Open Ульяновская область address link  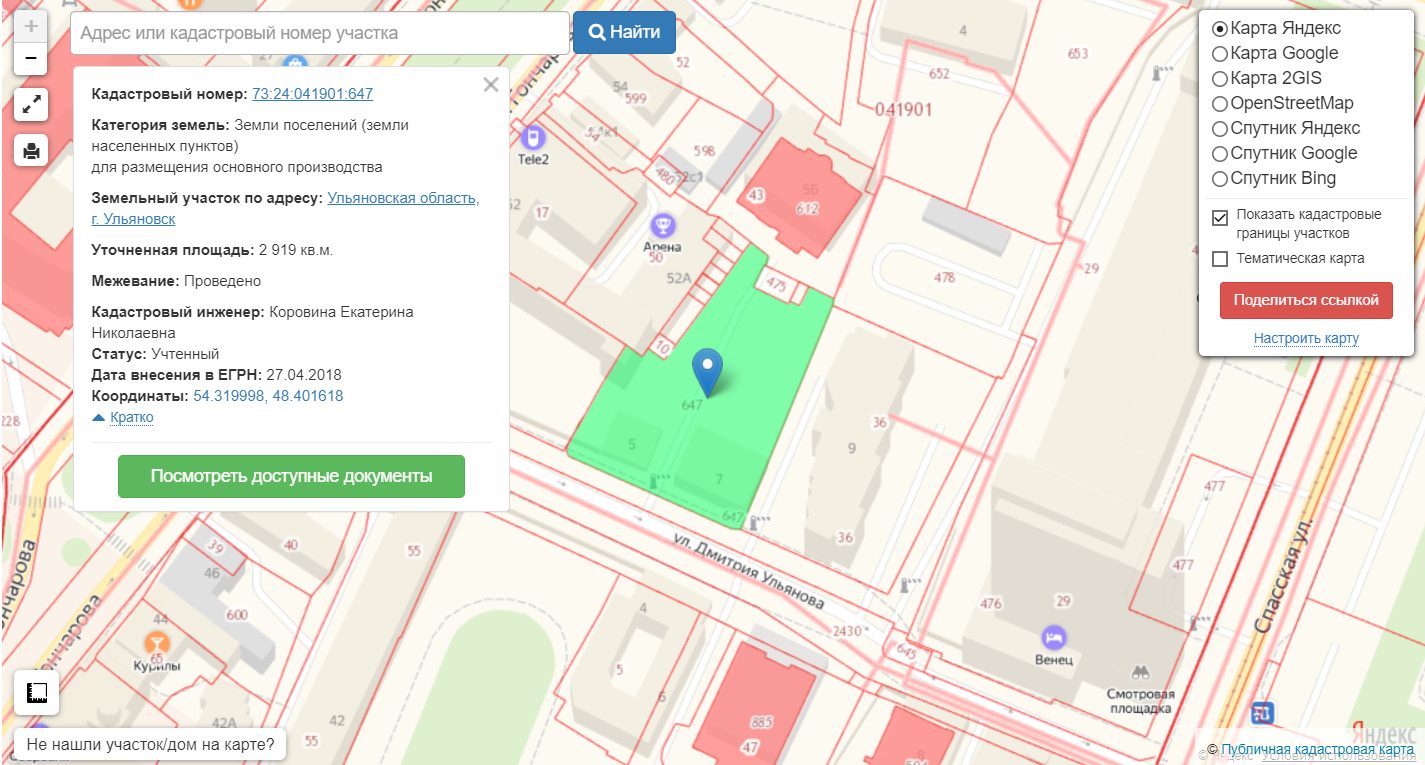(x=403, y=198)
